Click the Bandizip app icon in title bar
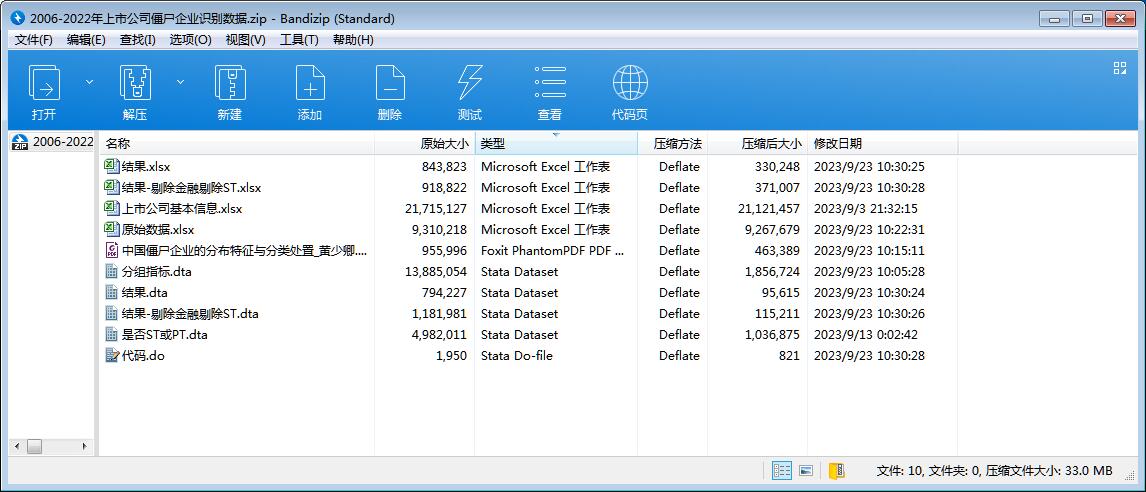This screenshot has width=1146, height=492. tap(18, 18)
